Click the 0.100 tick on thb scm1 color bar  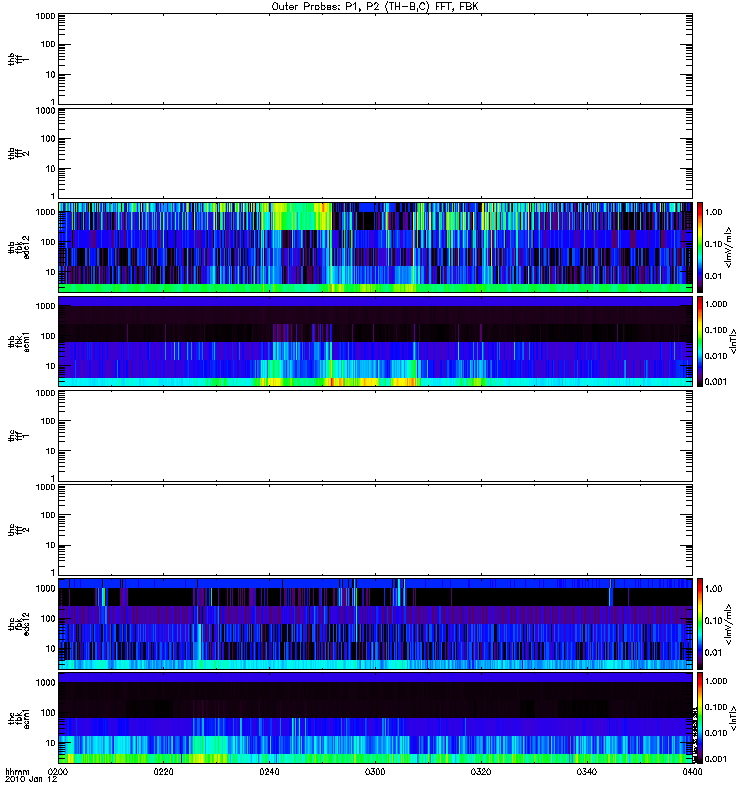click(716, 330)
